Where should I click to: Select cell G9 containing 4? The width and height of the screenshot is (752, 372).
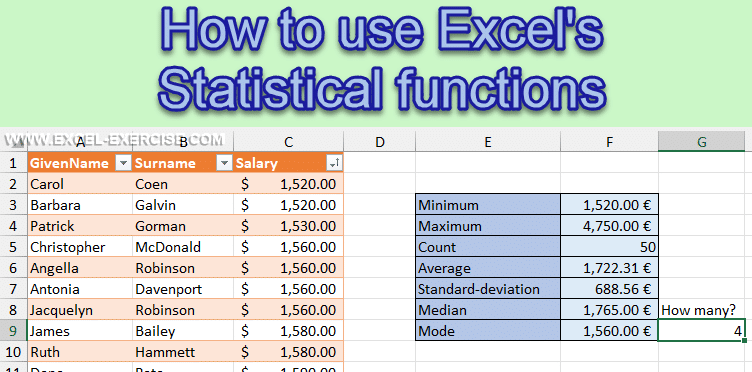point(701,331)
